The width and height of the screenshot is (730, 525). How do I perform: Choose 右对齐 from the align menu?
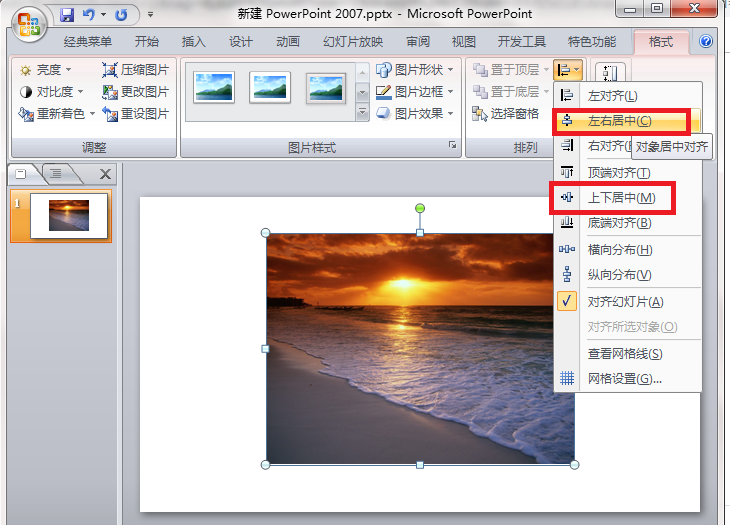click(x=594, y=146)
